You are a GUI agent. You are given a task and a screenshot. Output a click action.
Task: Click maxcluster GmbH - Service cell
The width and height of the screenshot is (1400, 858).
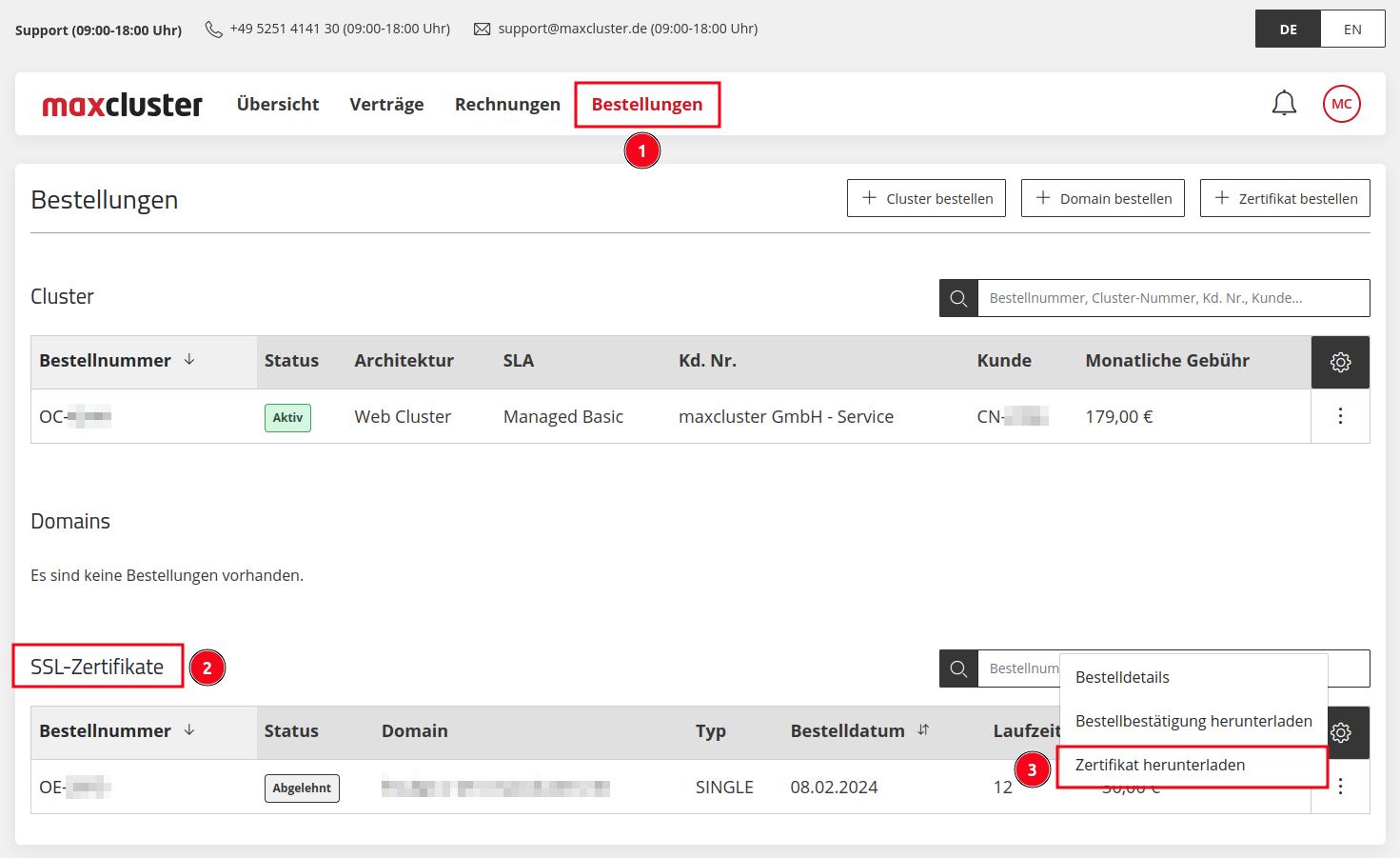pos(786,416)
